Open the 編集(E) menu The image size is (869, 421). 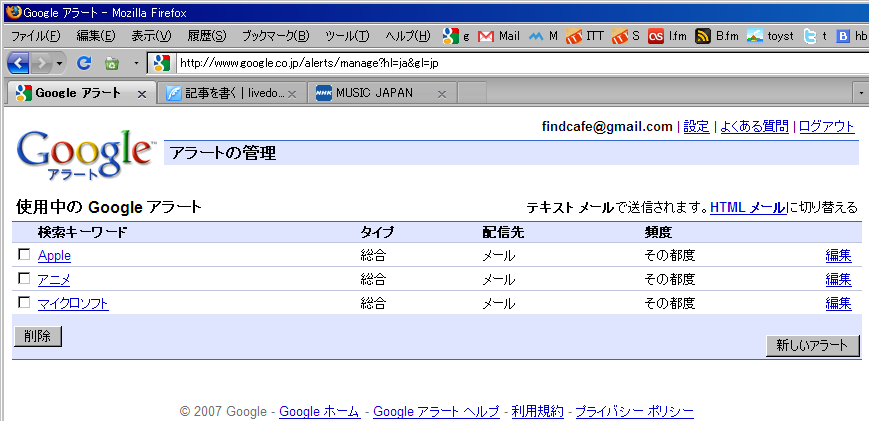coord(96,36)
